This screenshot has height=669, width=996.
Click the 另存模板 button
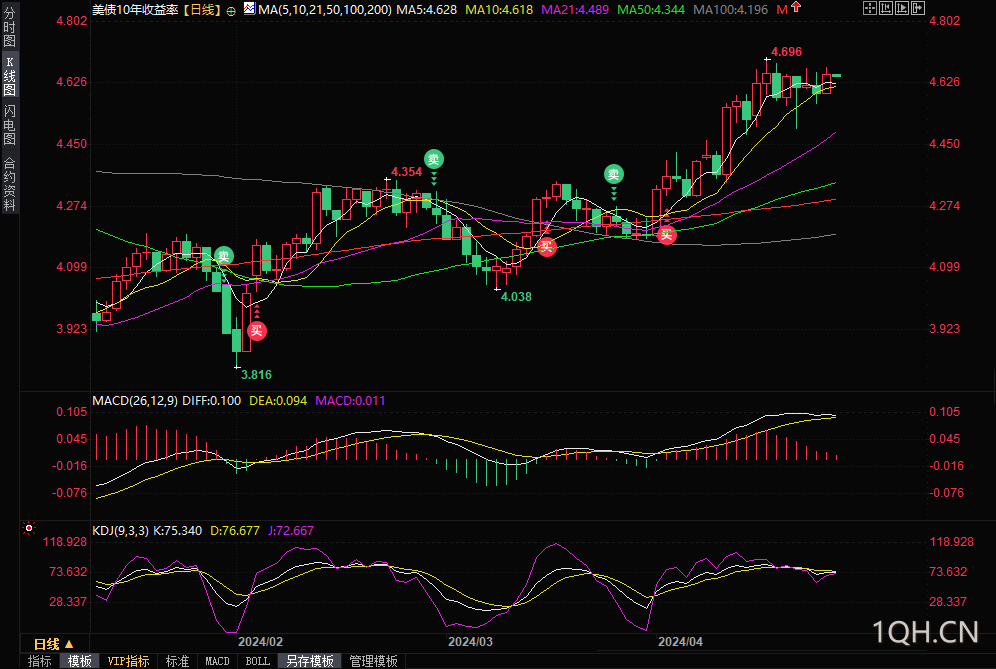pos(310,661)
